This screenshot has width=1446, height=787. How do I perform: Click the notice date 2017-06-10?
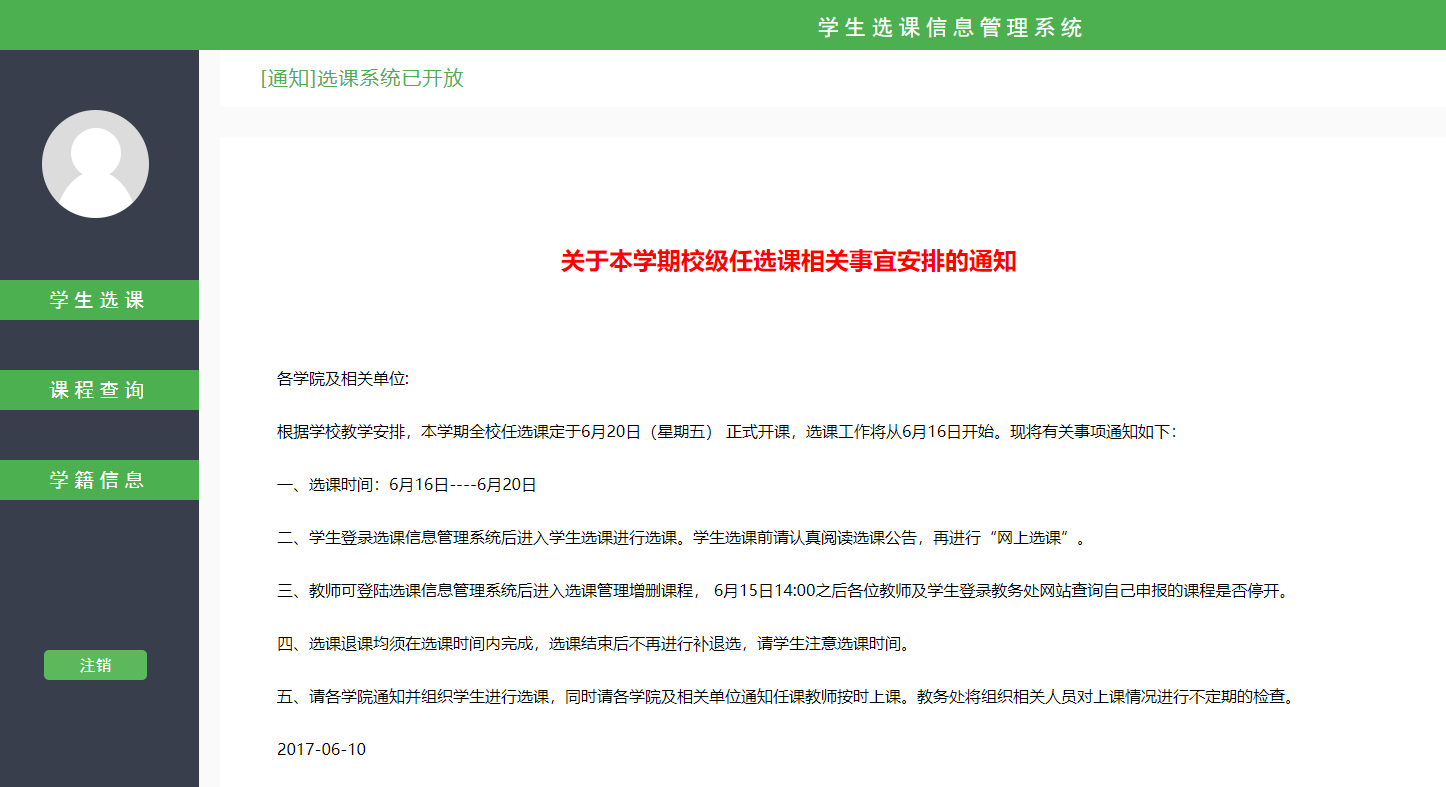(321, 750)
